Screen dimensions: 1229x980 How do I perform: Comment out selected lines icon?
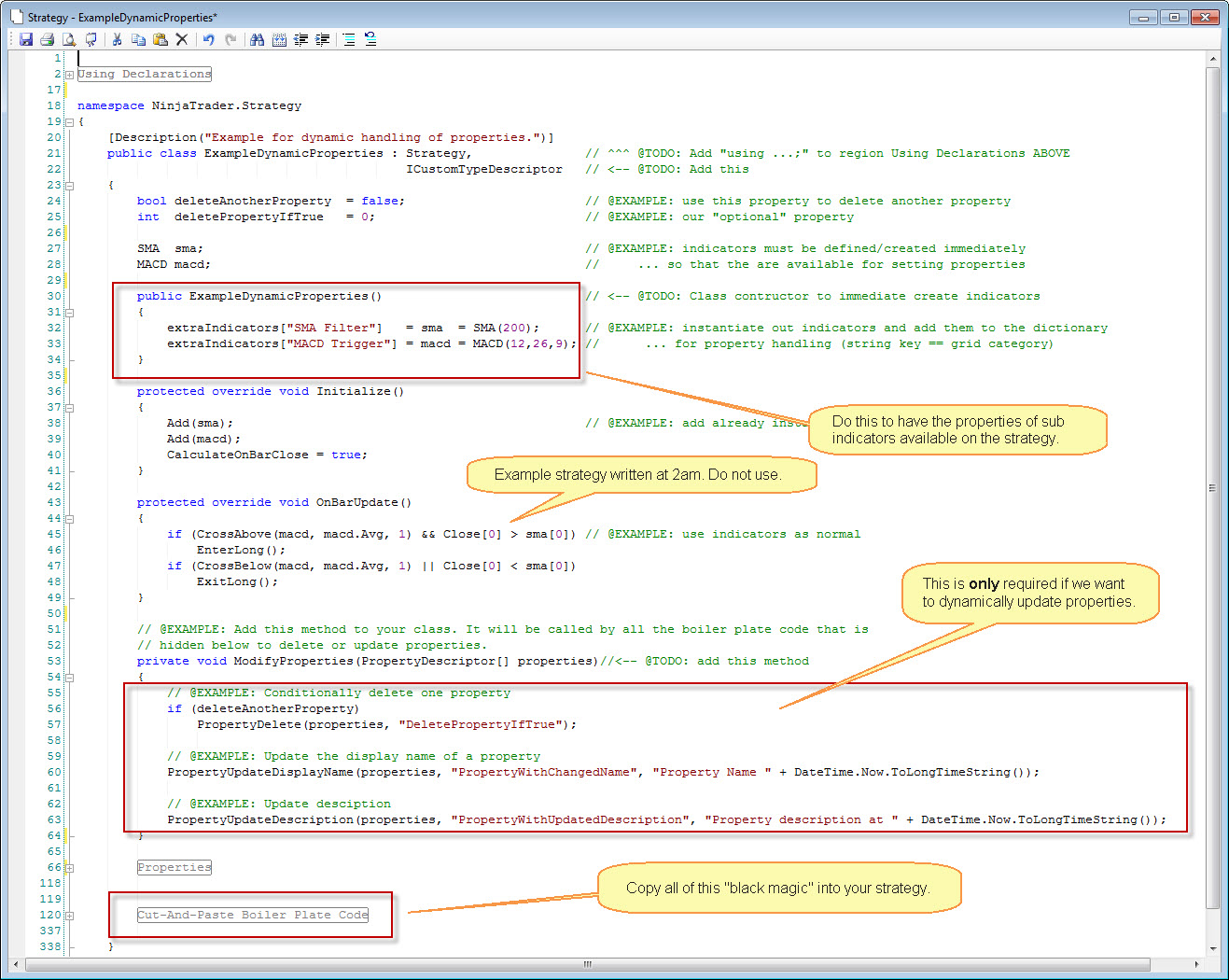[x=349, y=39]
